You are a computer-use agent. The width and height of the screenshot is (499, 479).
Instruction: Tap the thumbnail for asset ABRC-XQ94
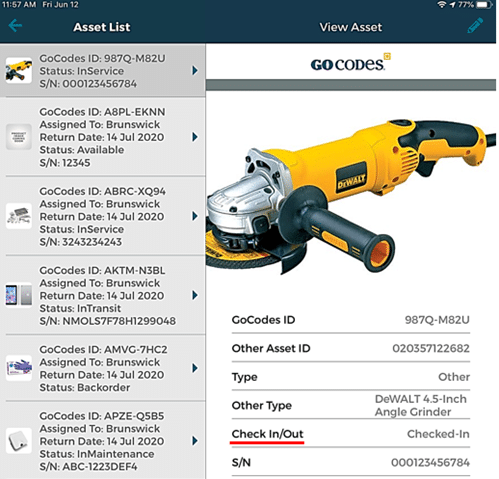pyautogui.click(x=19, y=216)
